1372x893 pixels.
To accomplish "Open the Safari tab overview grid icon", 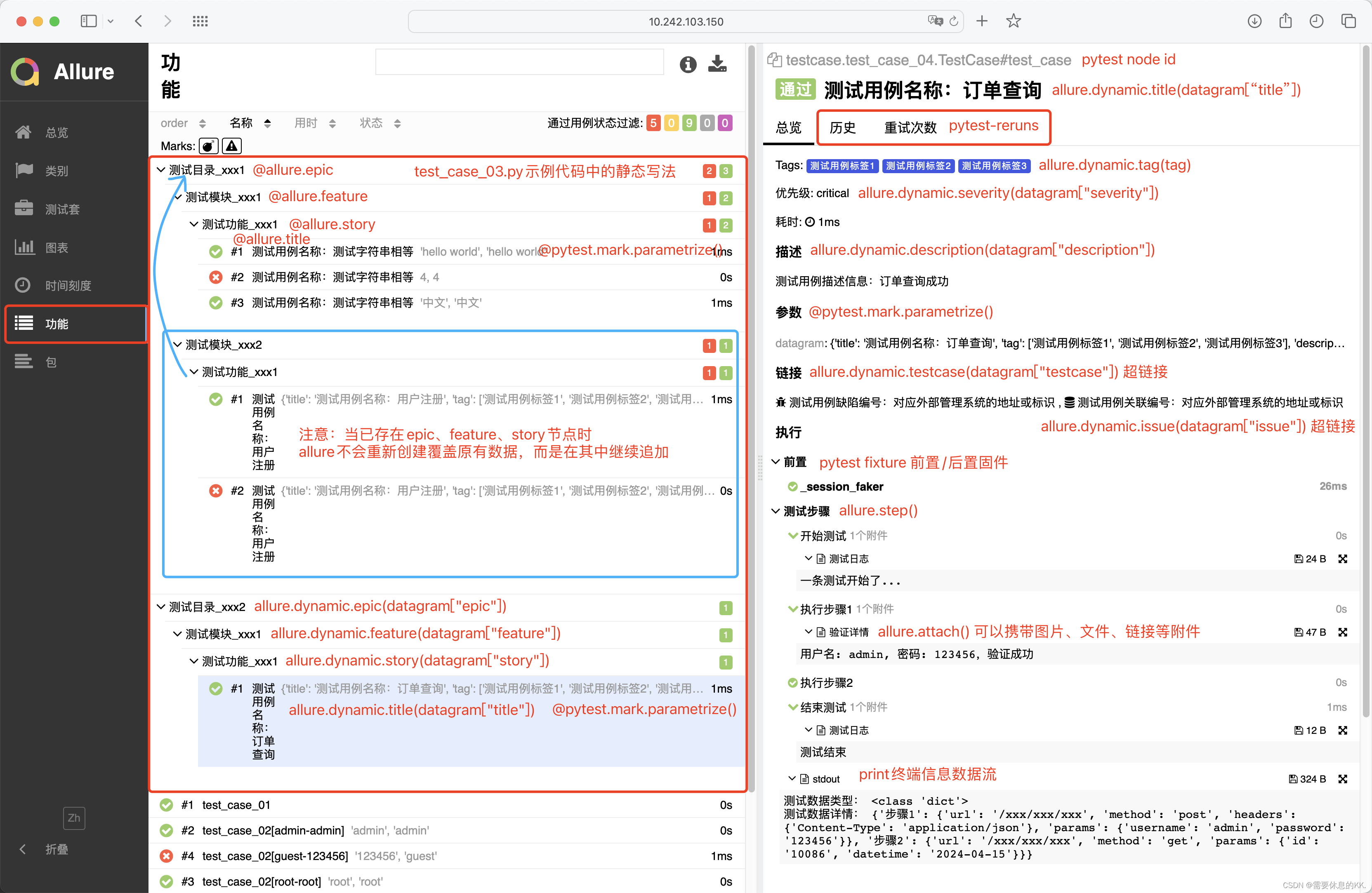I will pos(200,21).
